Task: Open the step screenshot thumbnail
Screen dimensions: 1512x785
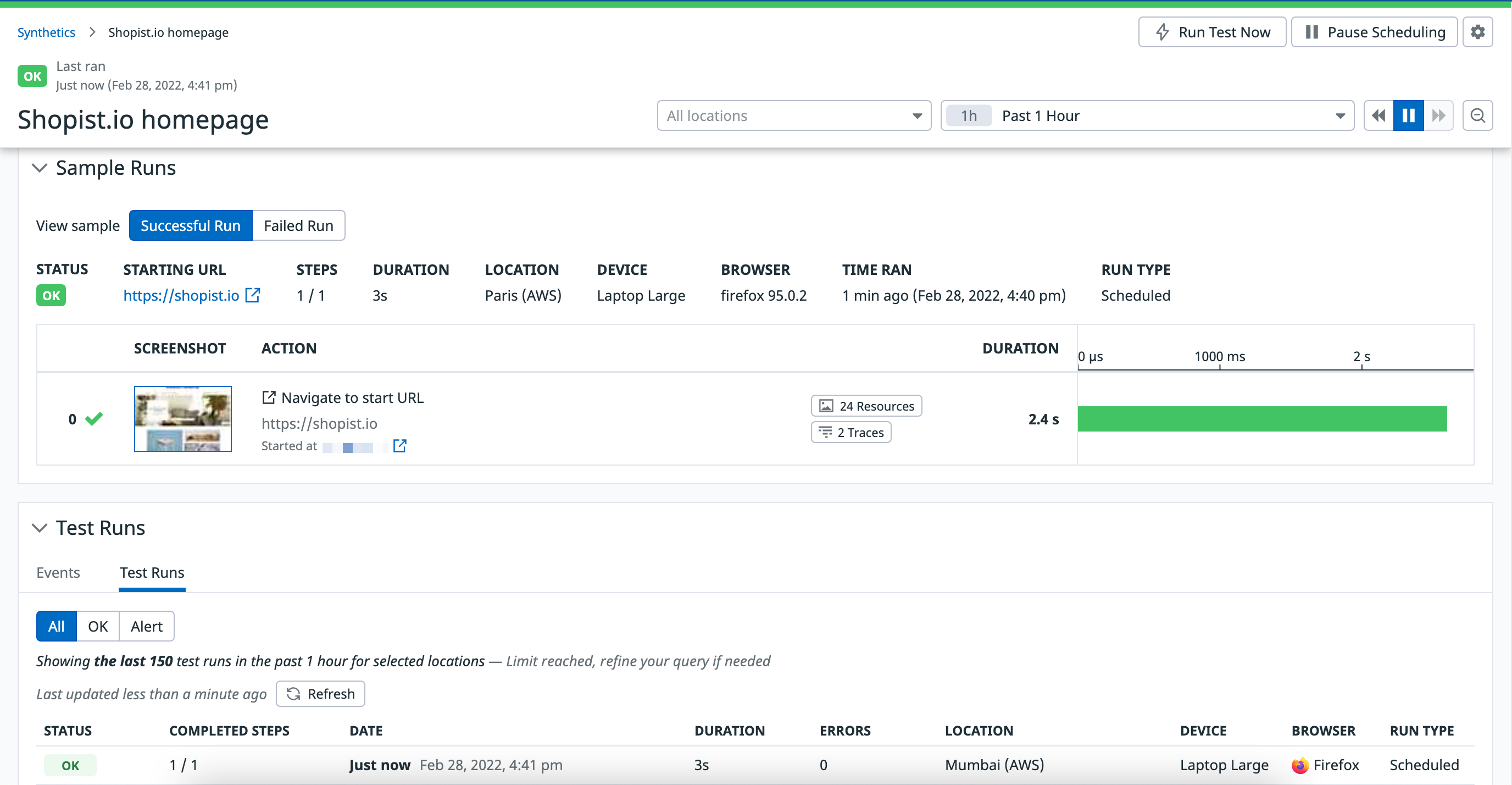Action: pyautogui.click(x=182, y=419)
